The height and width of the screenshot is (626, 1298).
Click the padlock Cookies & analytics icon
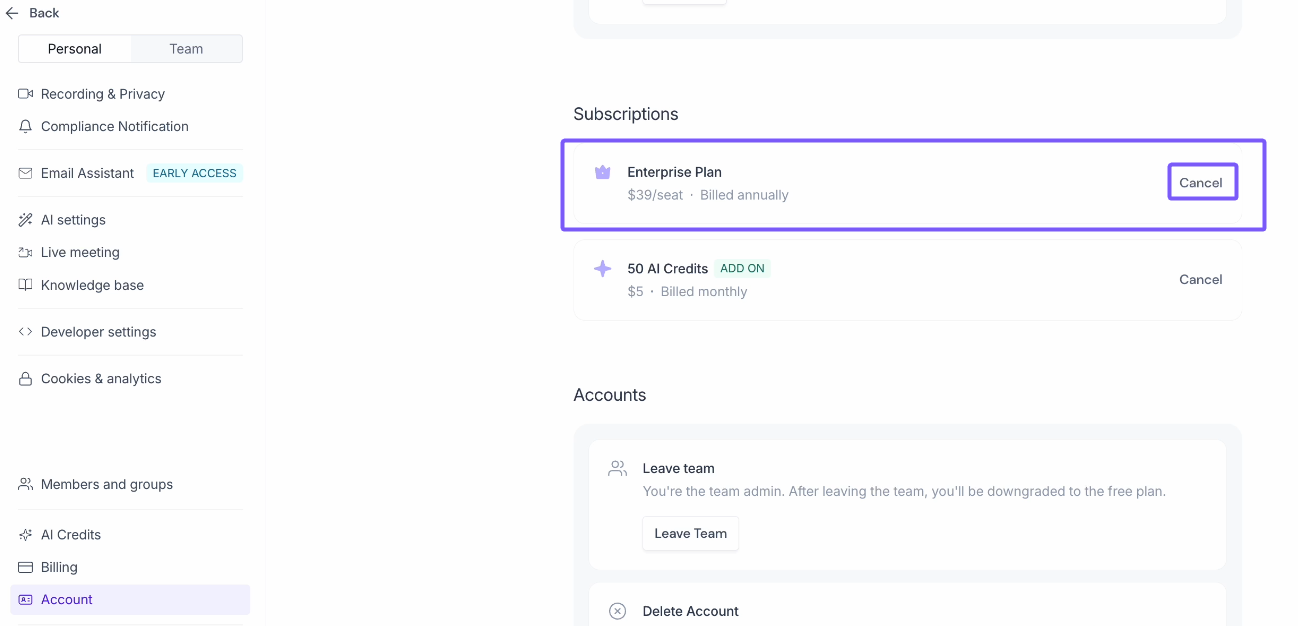tap(26, 379)
